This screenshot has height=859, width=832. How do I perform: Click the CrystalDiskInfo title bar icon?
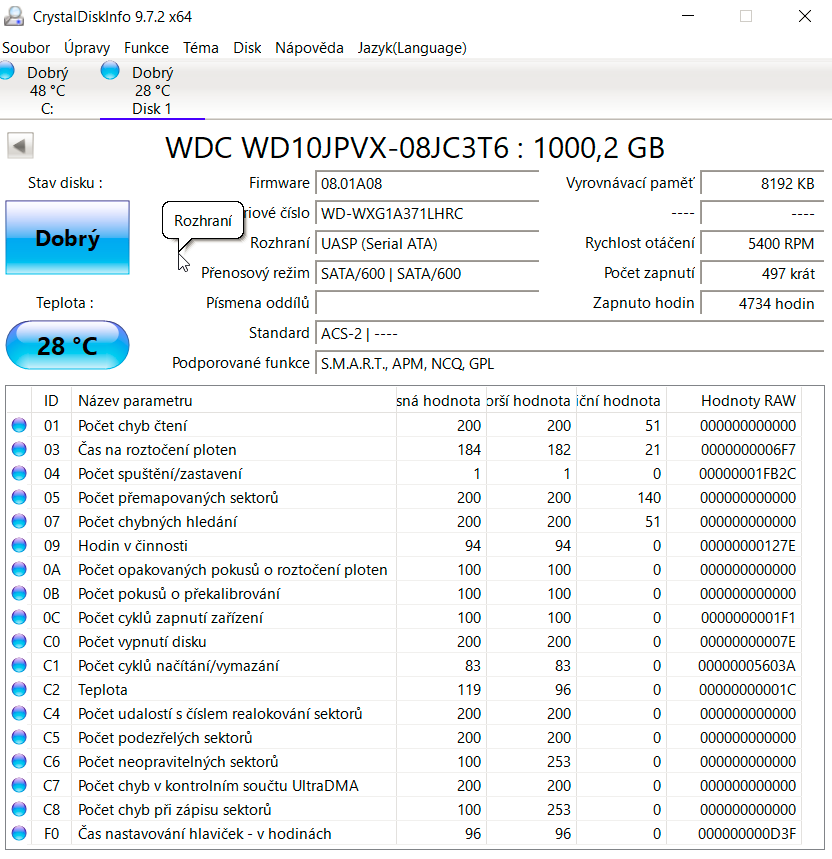point(14,16)
